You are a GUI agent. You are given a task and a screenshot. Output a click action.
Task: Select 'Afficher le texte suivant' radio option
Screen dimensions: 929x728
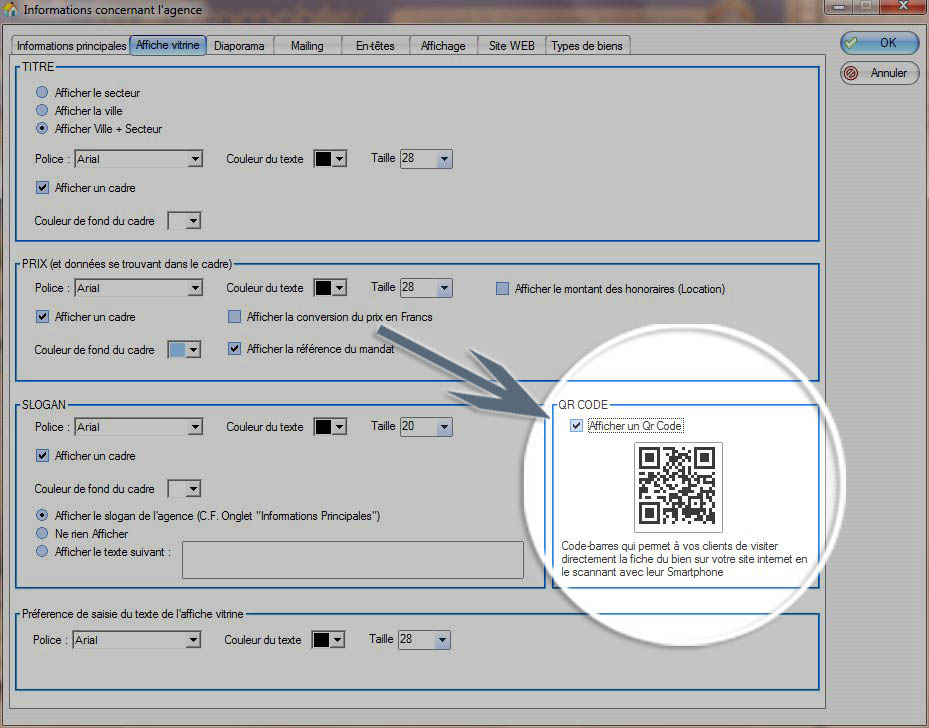coord(42,551)
